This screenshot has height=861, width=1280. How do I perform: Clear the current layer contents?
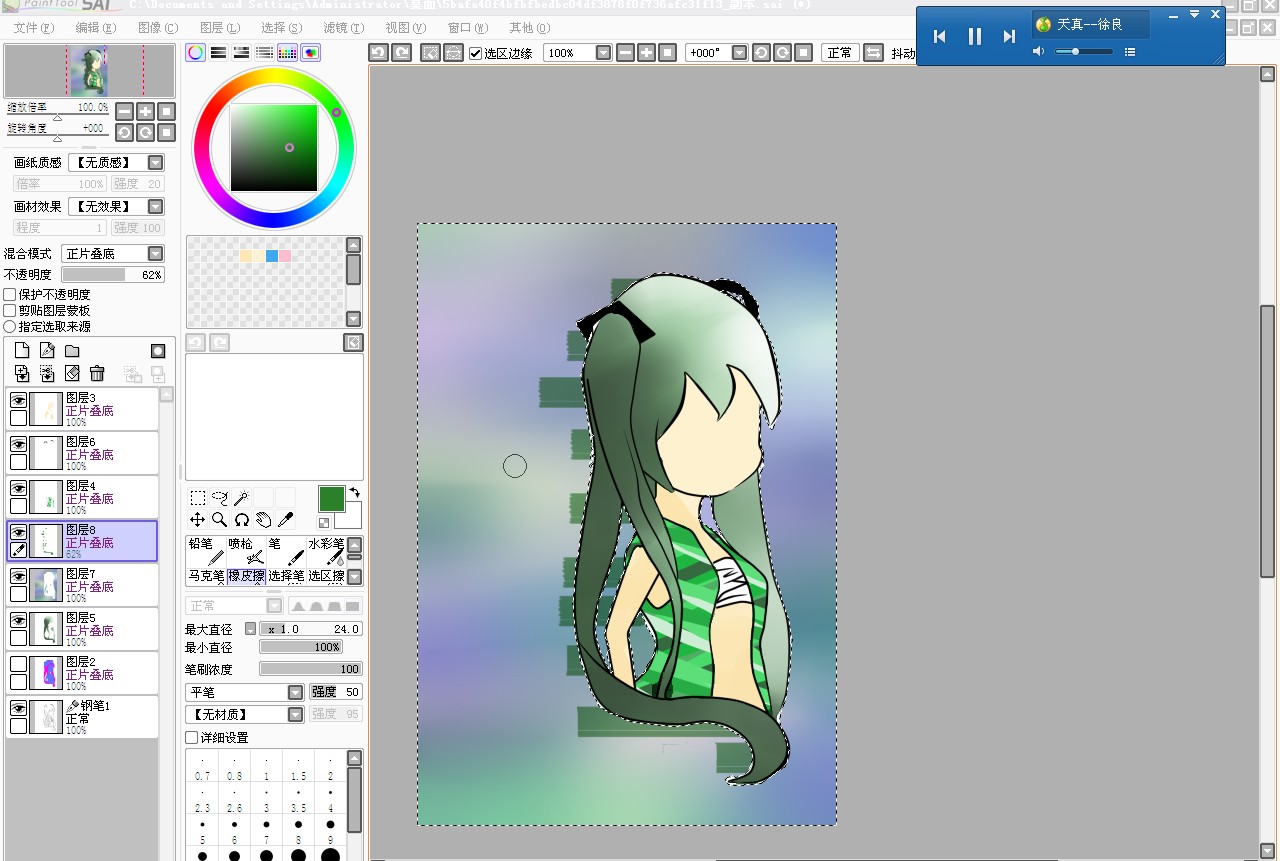(x=72, y=373)
